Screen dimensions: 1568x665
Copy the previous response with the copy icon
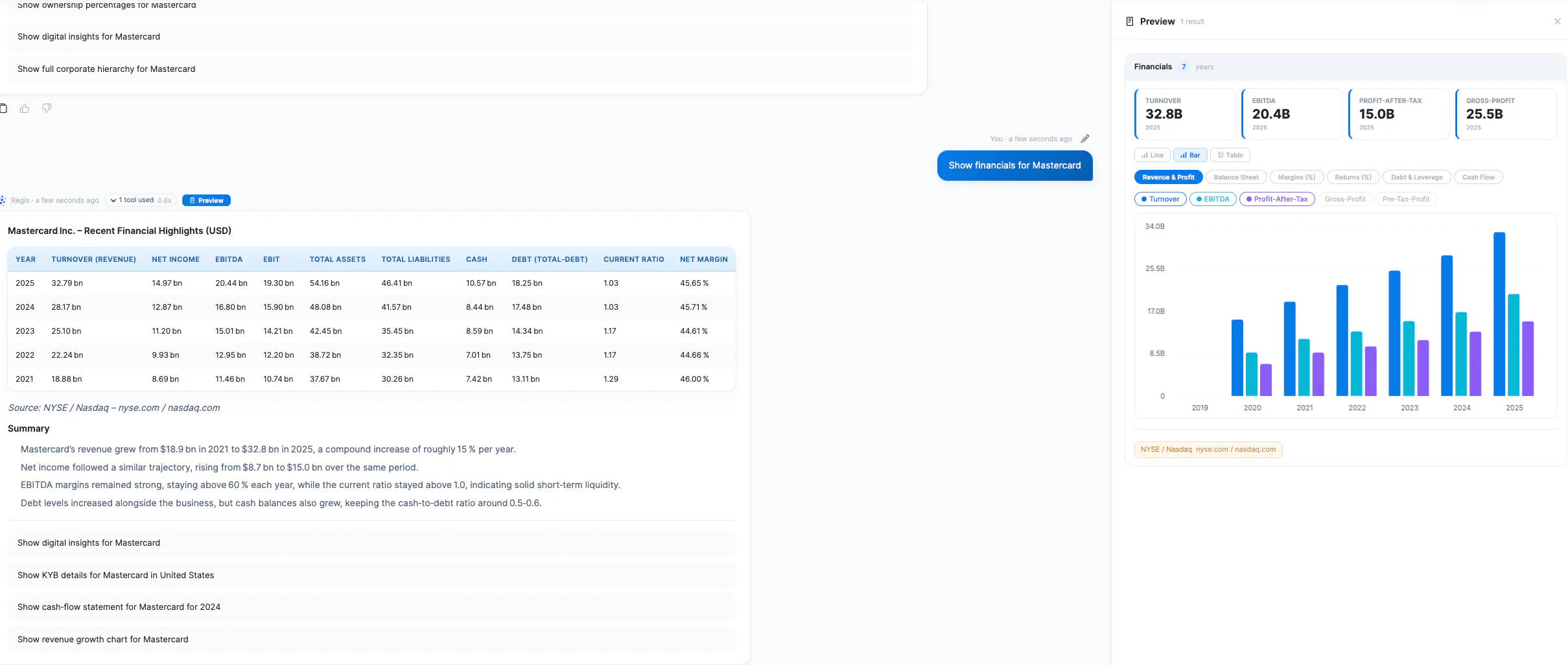[3, 108]
